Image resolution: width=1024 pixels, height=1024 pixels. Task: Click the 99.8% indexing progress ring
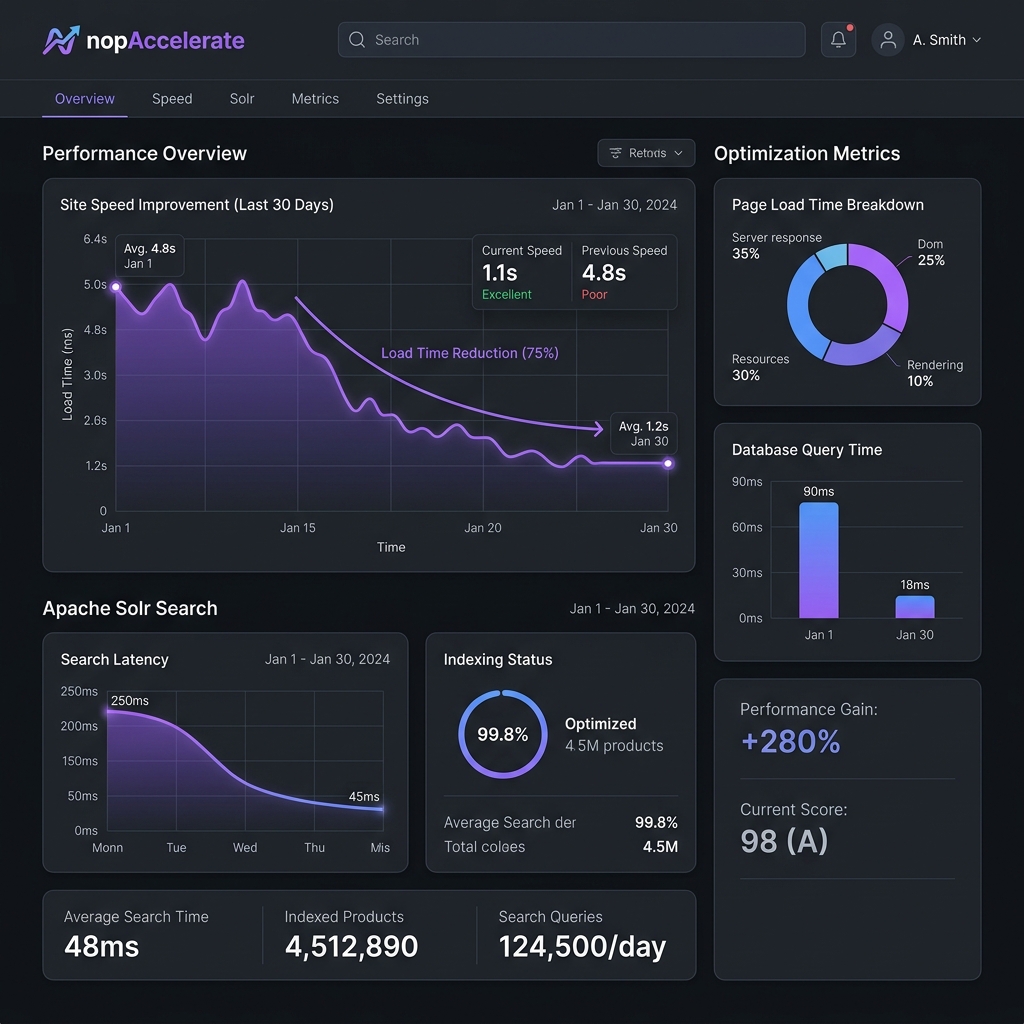pyautogui.click(x=503, y=734)
